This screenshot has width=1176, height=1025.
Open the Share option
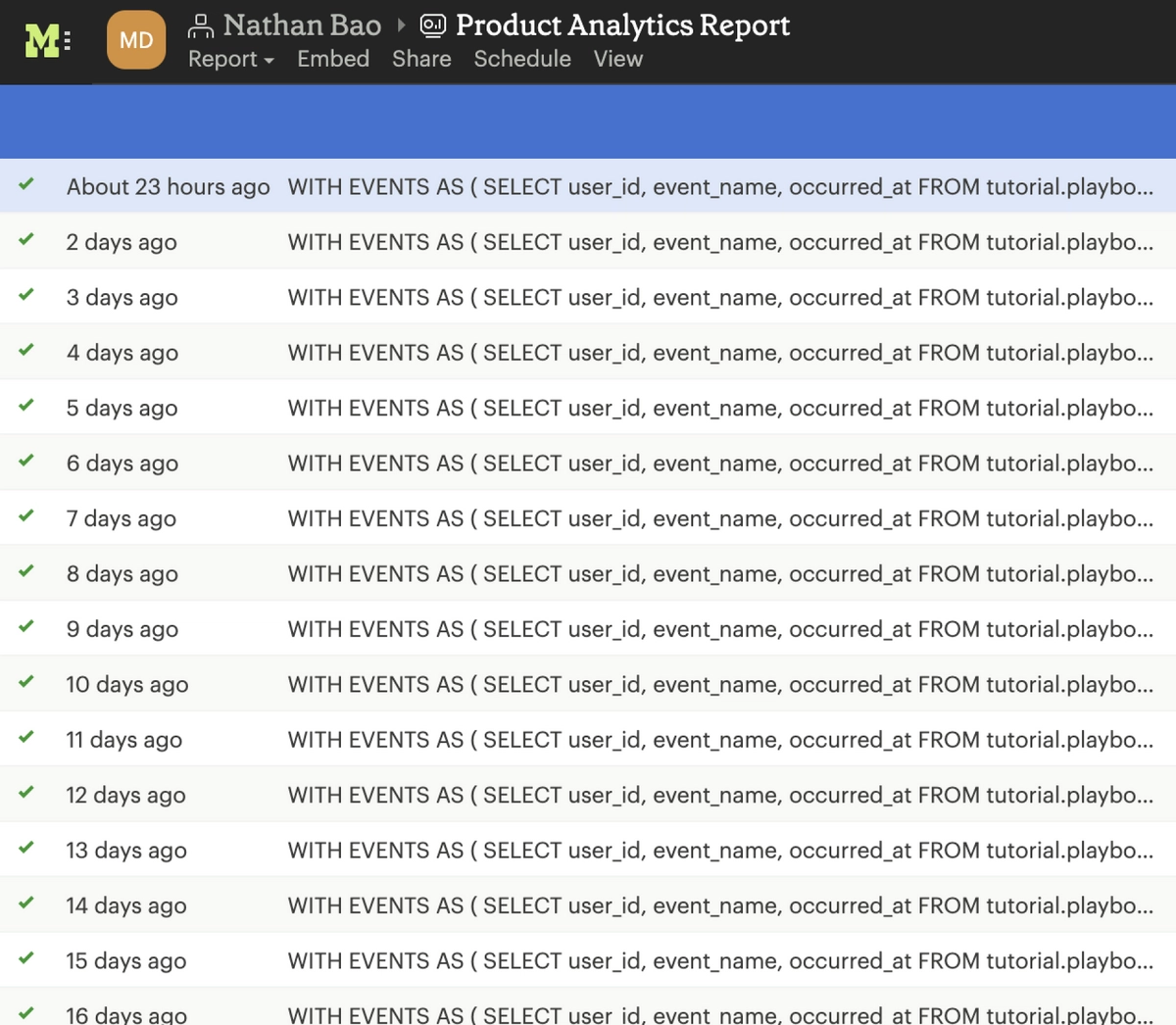coord(420,60)
